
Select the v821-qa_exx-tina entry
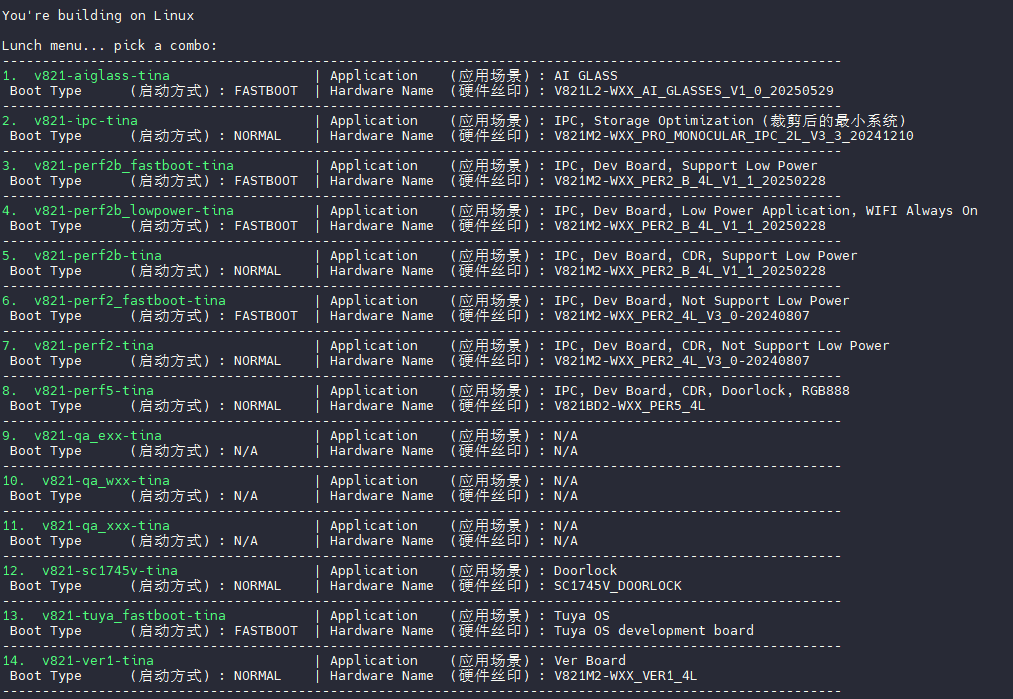[x=97, y=436]
